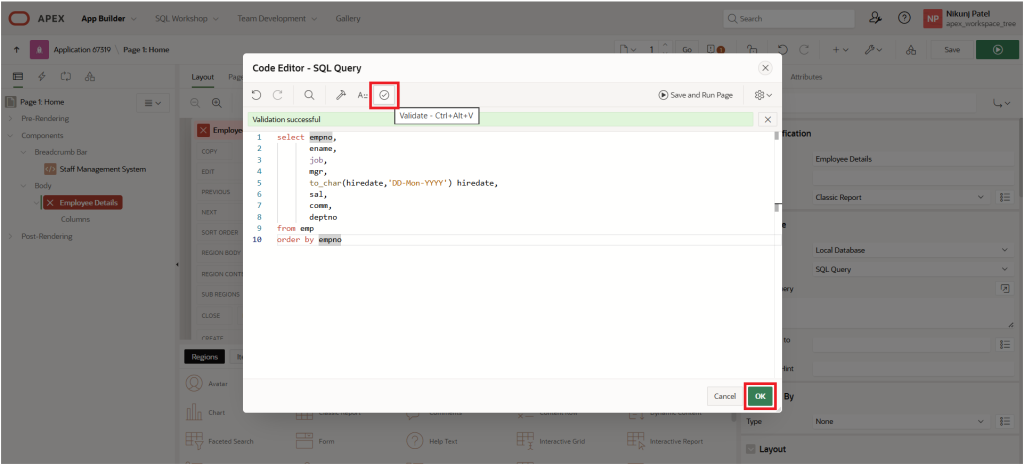1024x465 pixels.
Task: Click the Validate checkmark icon
Action: click(x=385, y=95)
